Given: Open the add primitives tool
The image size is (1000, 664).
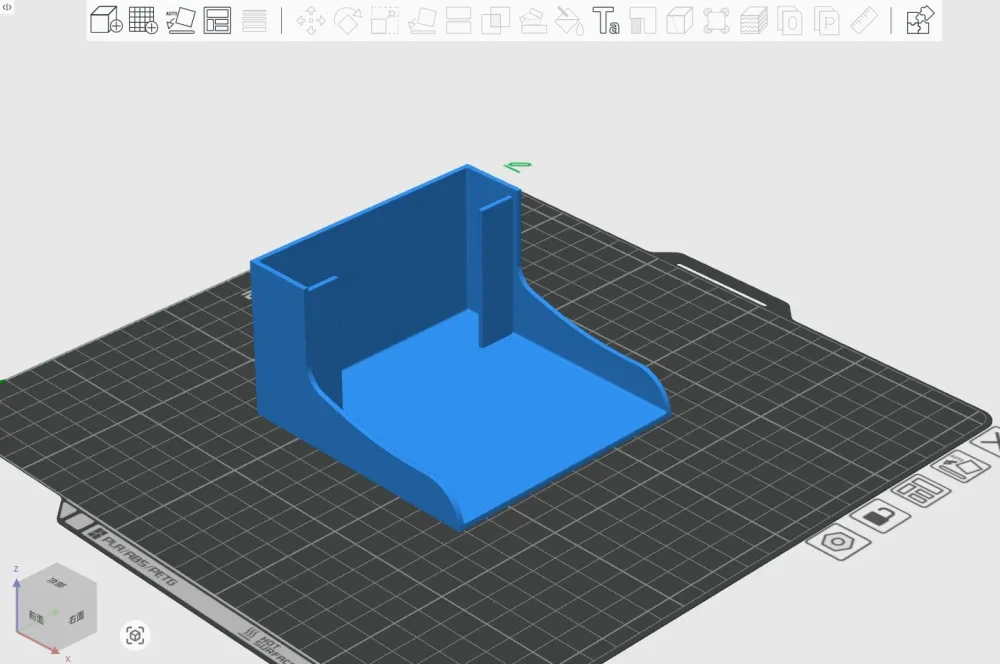Looking at the screenshot, I should [x=142, y=19].
